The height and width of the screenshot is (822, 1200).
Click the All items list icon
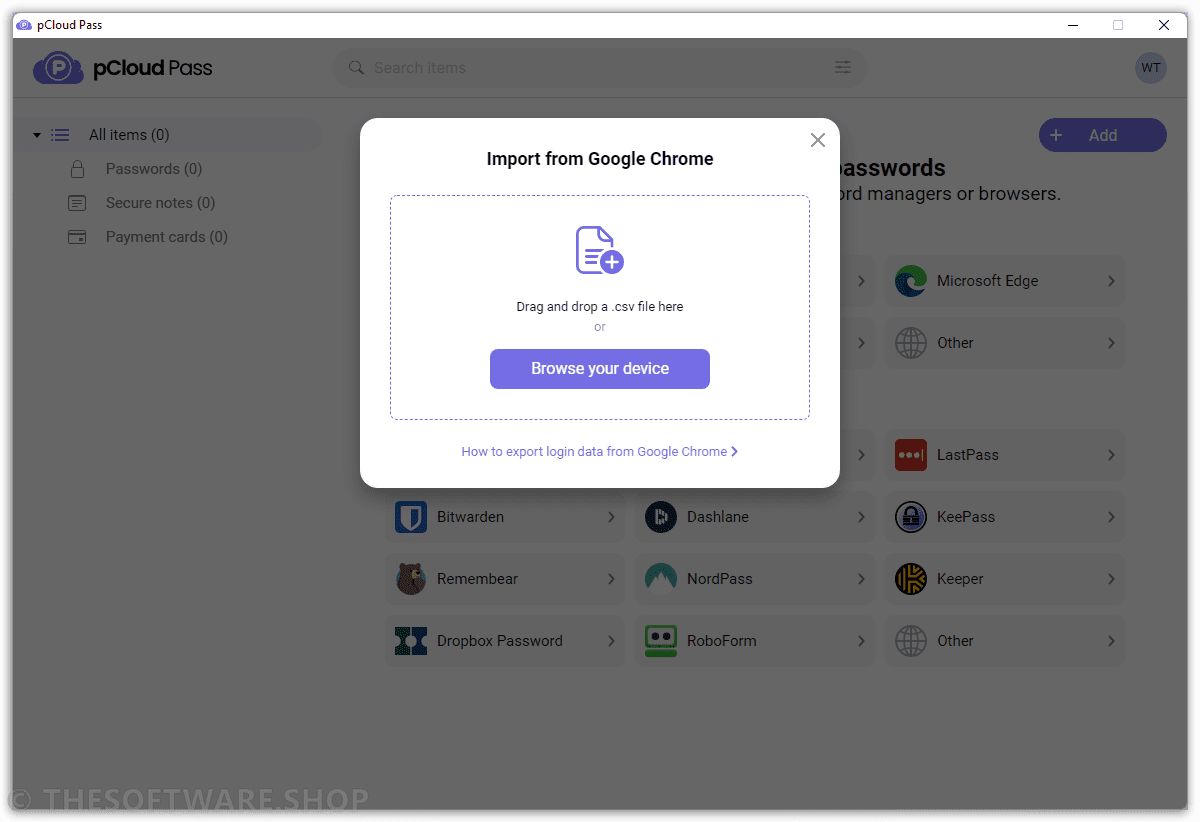point(60,135)
